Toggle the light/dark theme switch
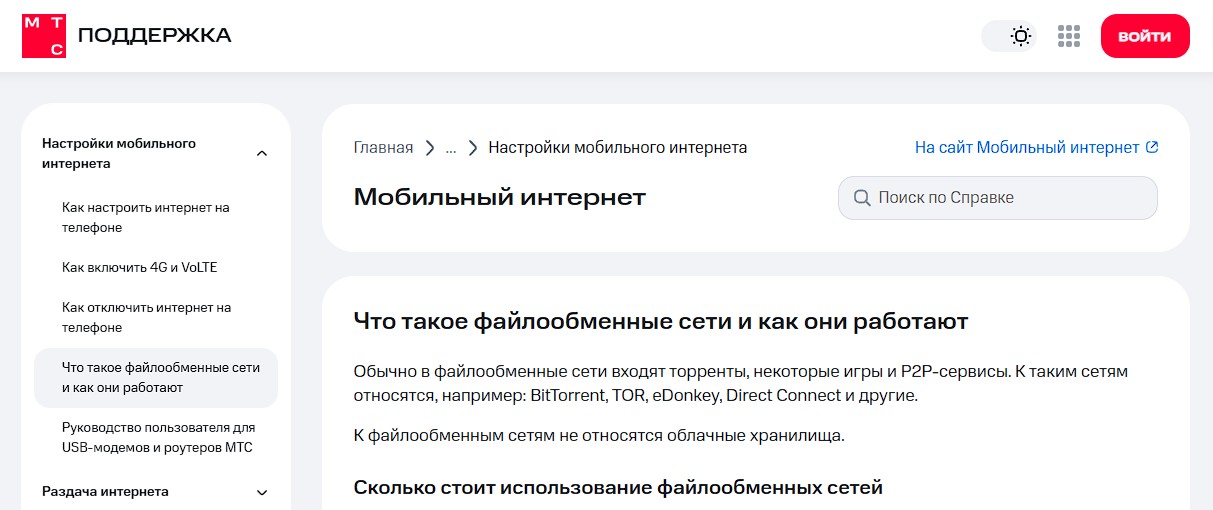The height and width of the screenshot is (510, 1213). pyautogui.click(x=1009, y=36)
